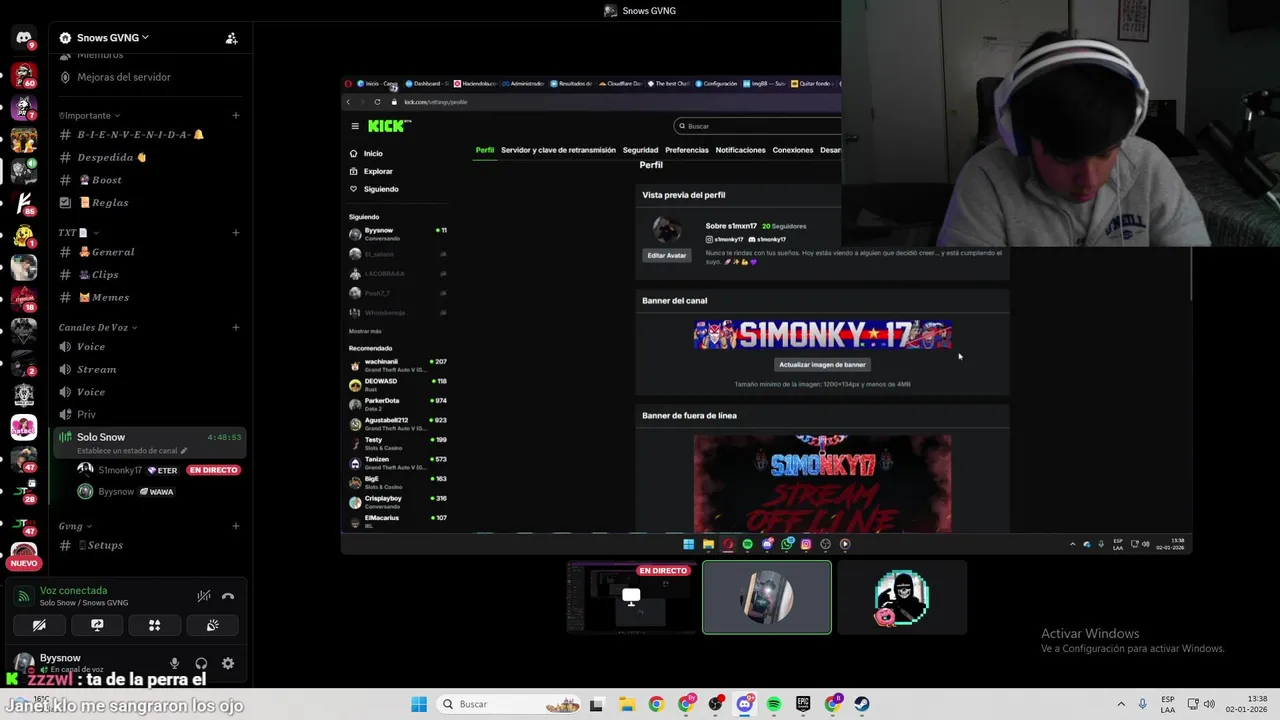Open Discord user settings gear

tap(228, 663)
